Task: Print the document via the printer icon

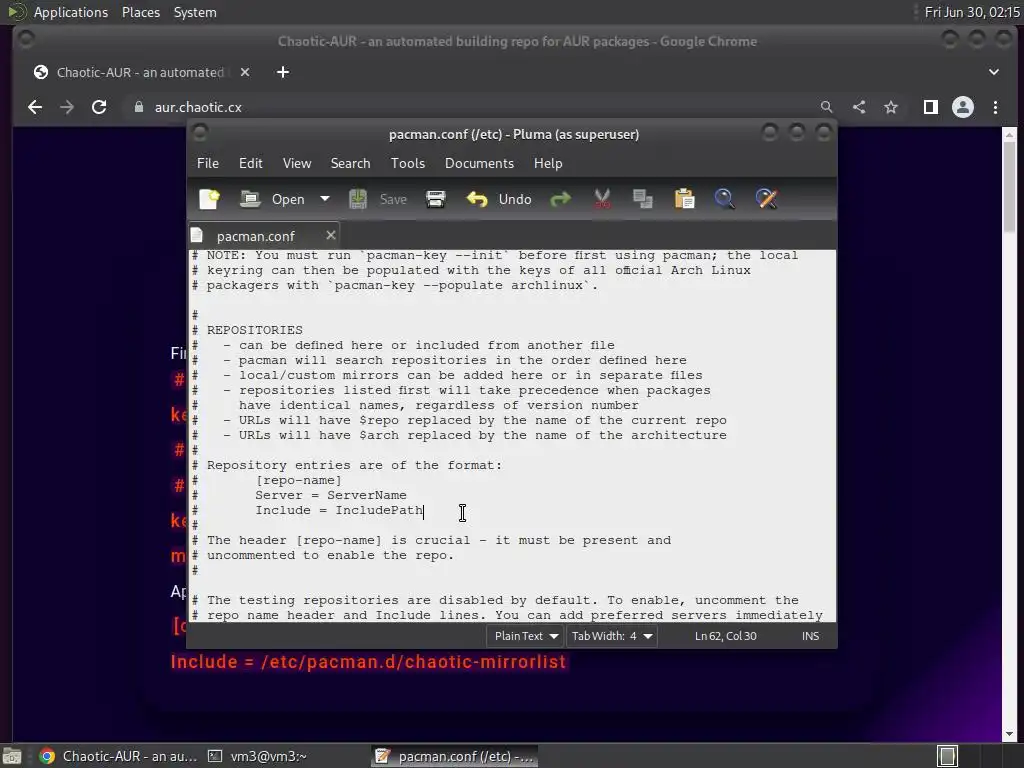Action: [x=436, y=199]
